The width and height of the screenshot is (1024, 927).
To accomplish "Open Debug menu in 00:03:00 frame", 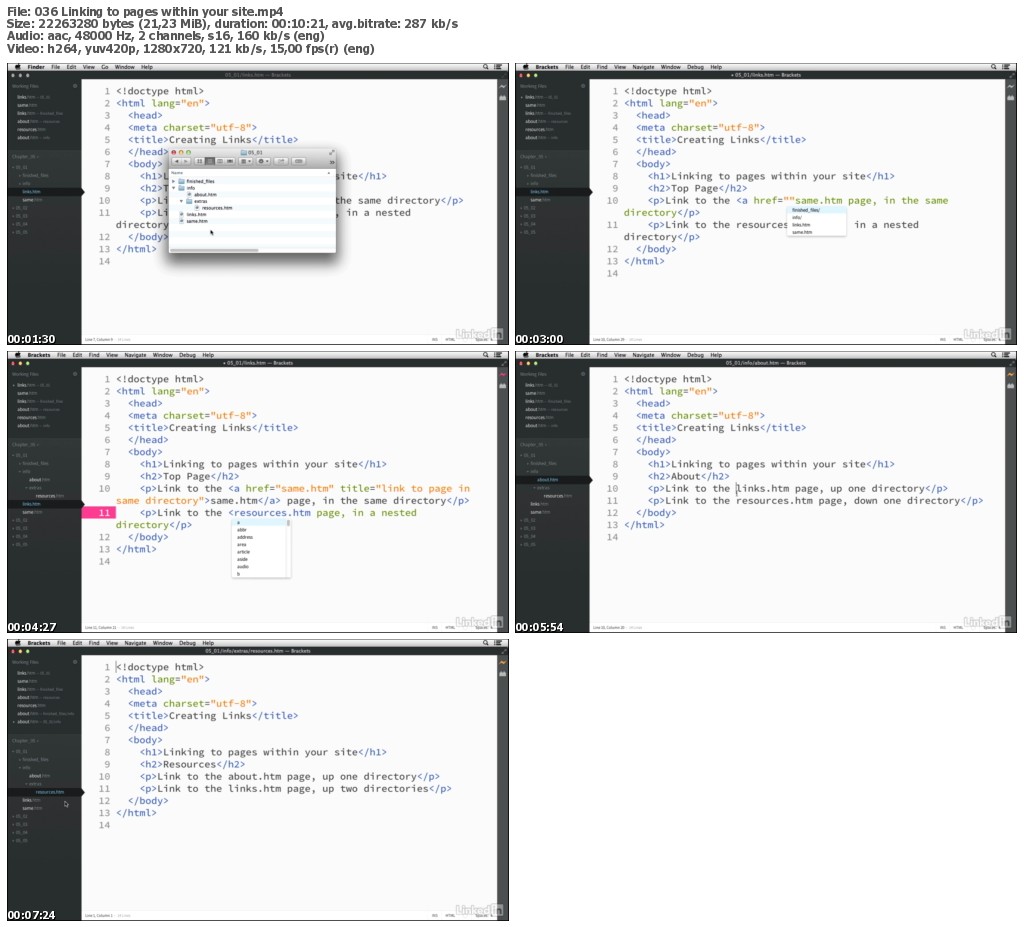I will 696,67.
